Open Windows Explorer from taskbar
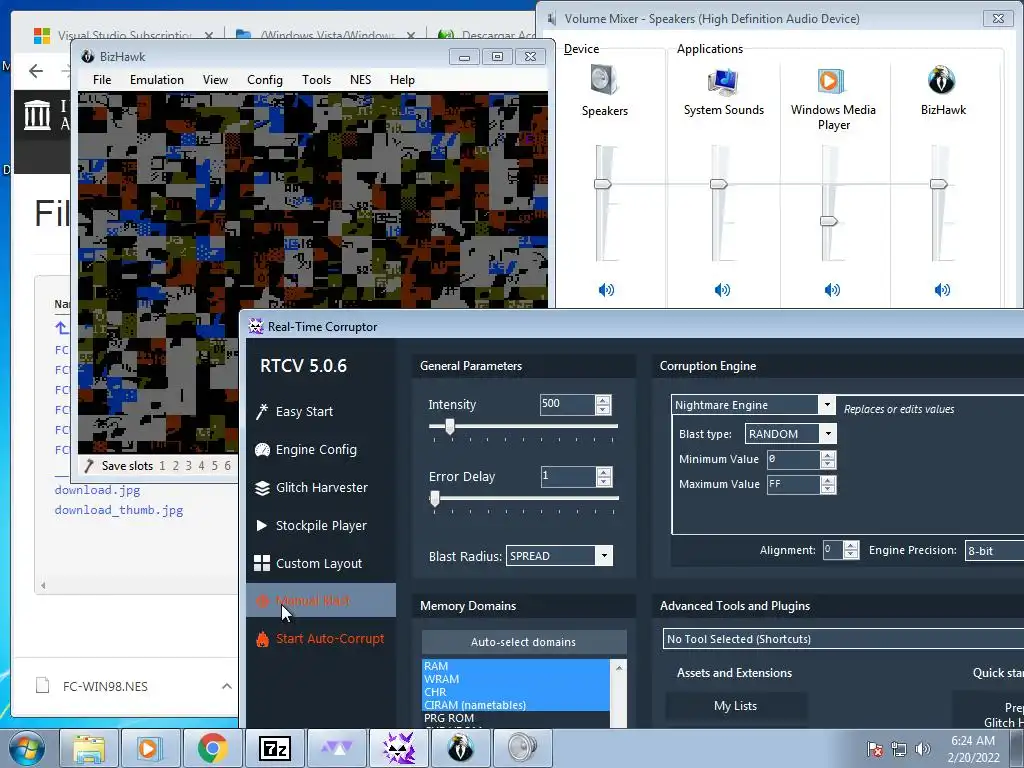 (x=89, y=748)
